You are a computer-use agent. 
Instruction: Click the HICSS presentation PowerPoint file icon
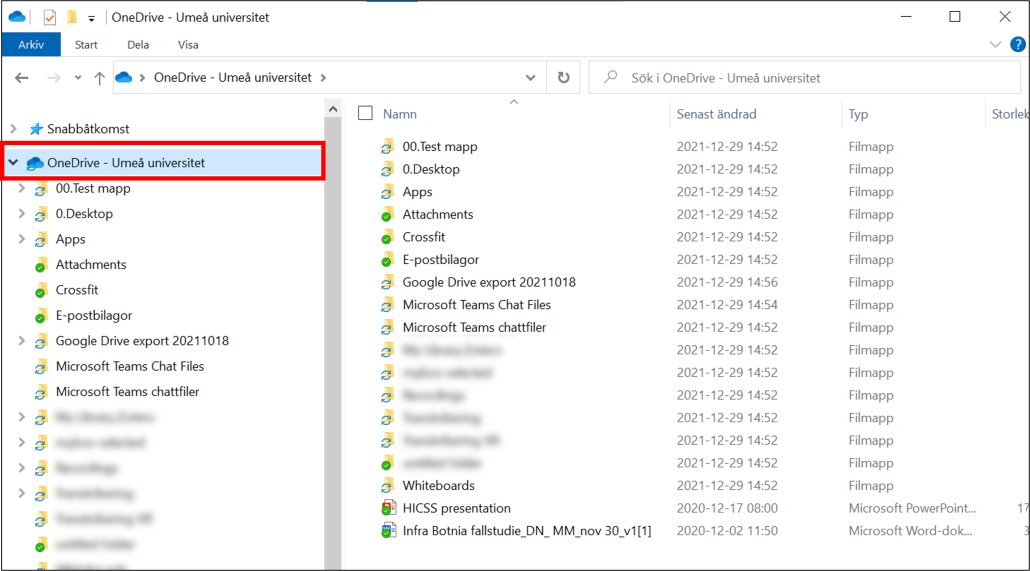pos(388,508)
